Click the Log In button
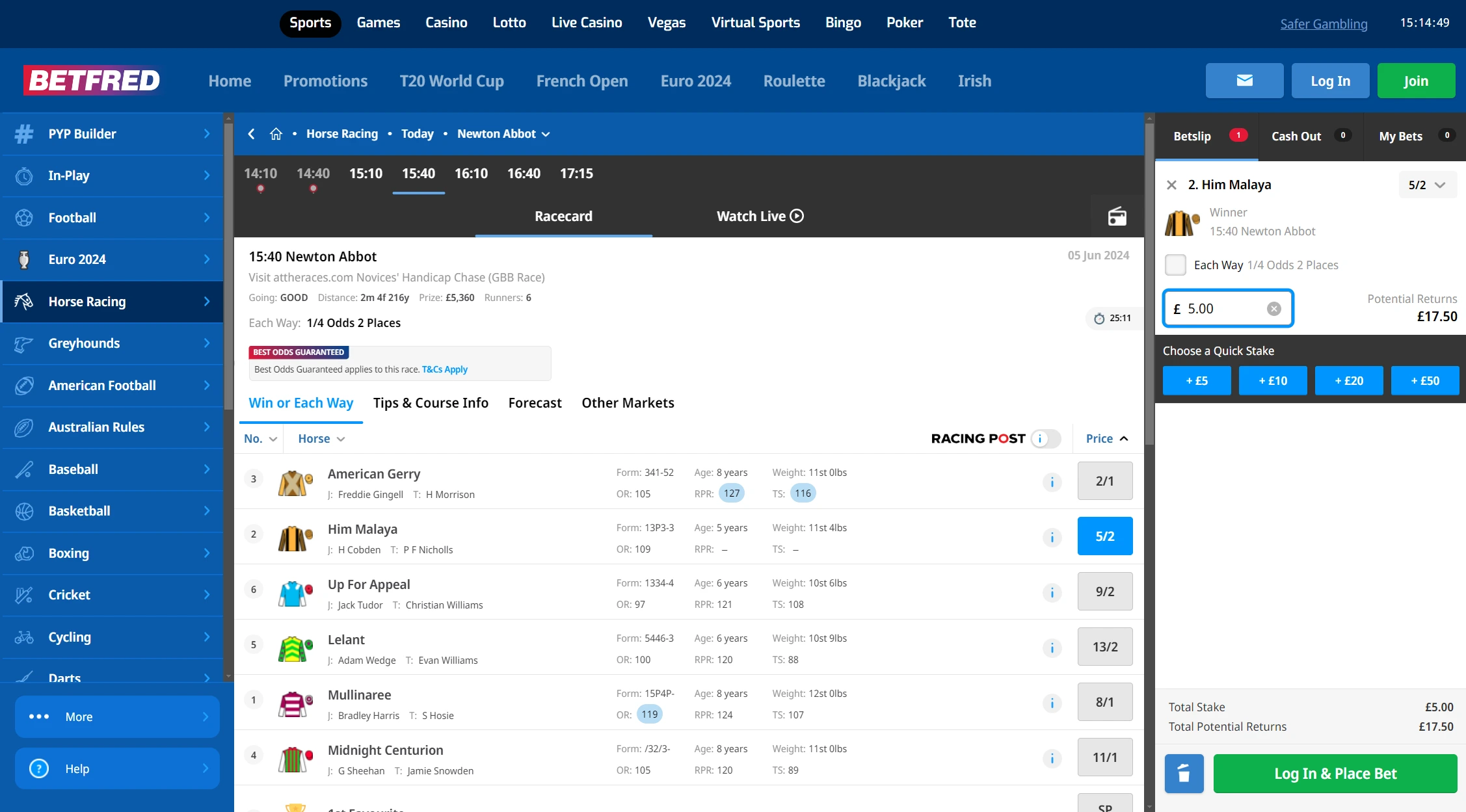The width and height of the screenshot is (1466, 812). (1330, 81)
